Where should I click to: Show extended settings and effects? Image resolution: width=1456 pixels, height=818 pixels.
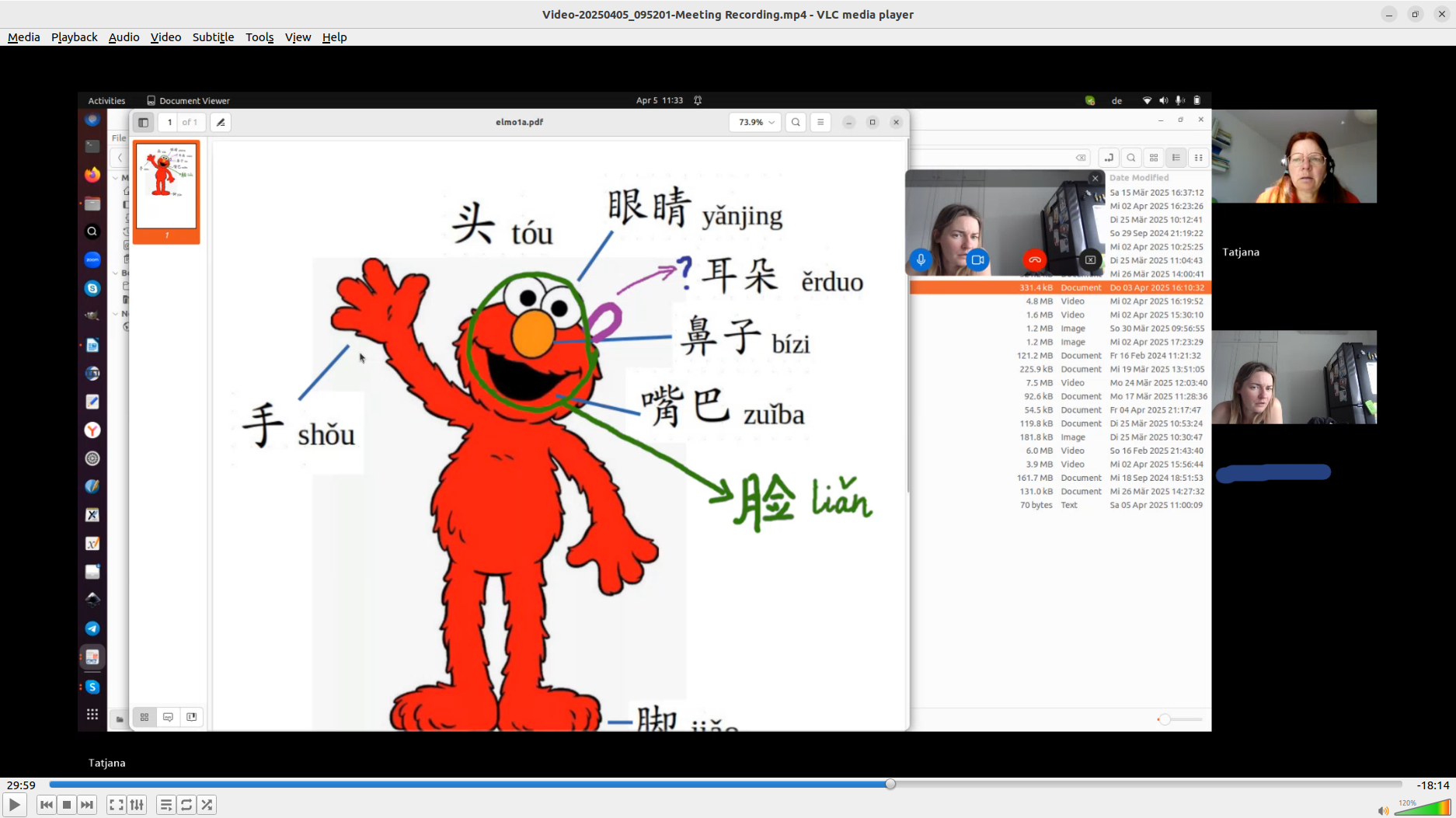point(137,805)
